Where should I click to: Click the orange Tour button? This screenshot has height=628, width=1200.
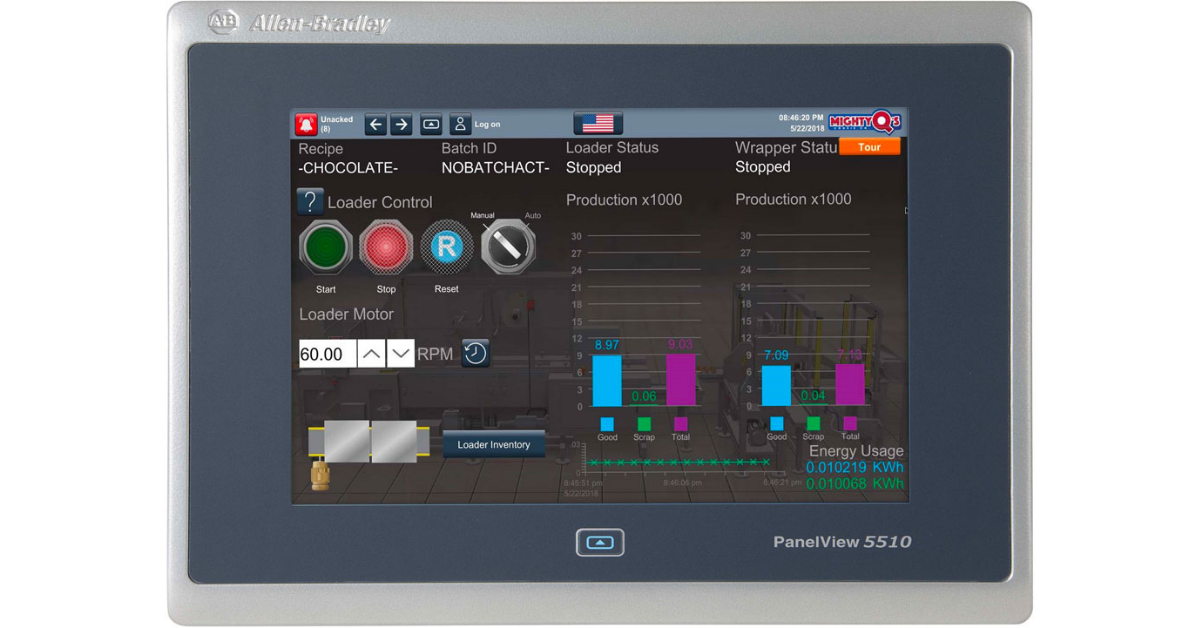click(870, 147)
